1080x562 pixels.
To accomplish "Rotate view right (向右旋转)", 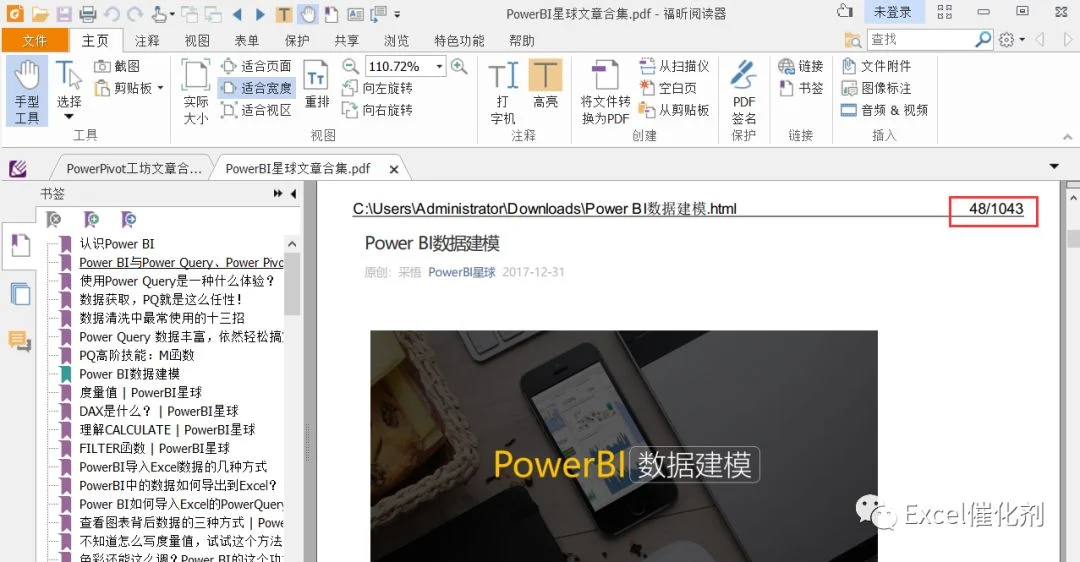I will point(378,110).
